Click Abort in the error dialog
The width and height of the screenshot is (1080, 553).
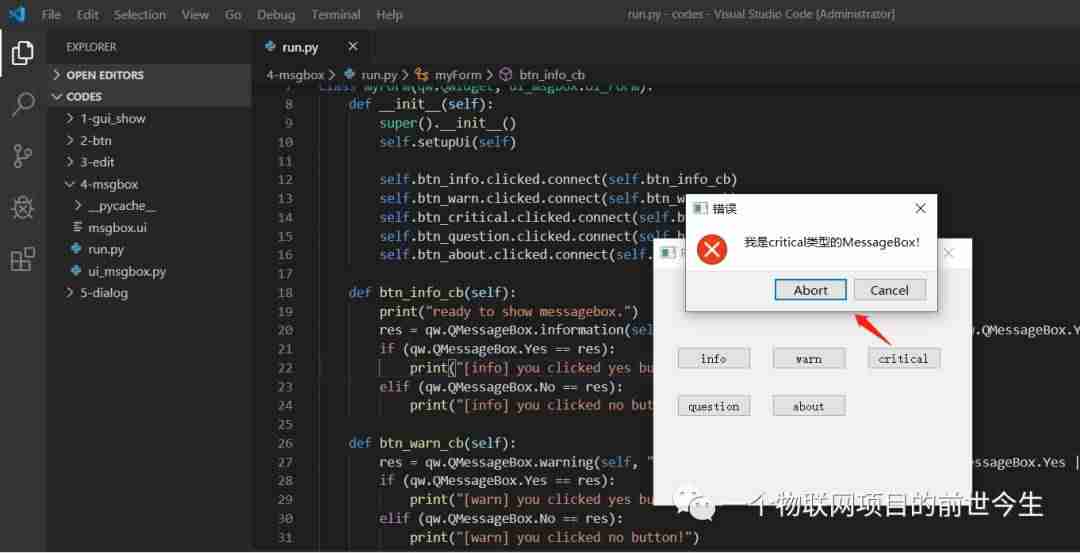(811, 290)
